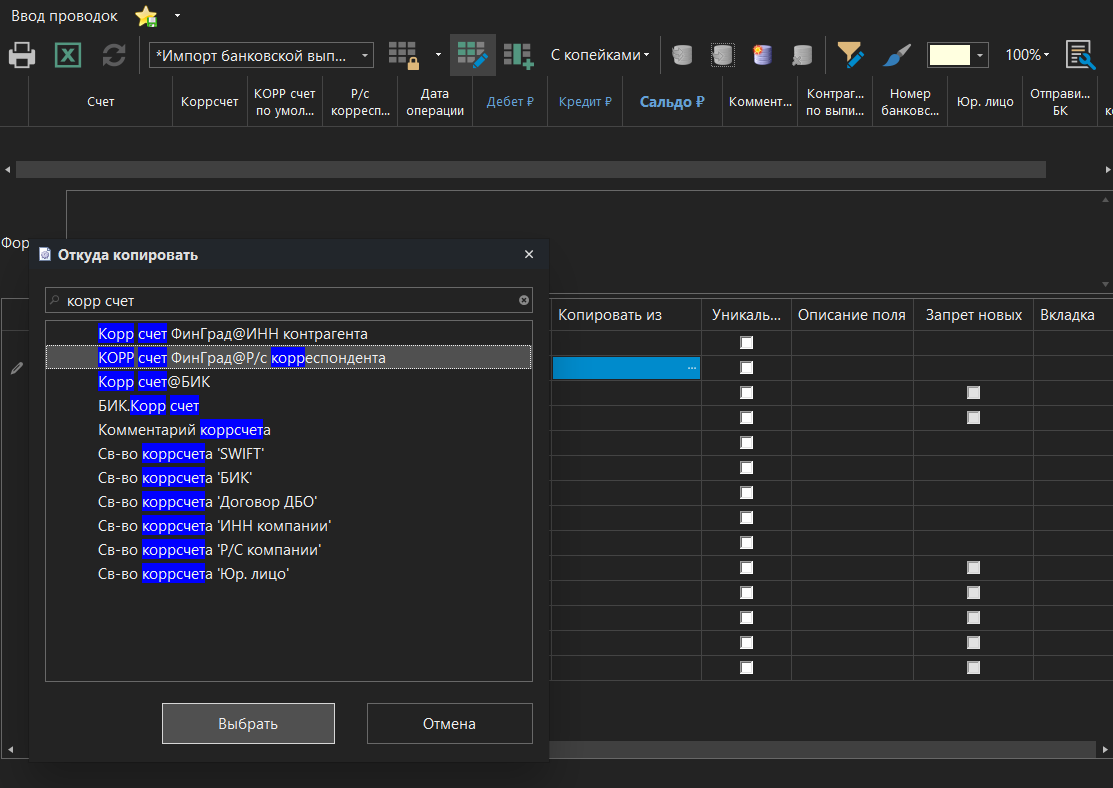The height and width of the screenshot is (788, 1113).
Task: Click the favorites star icon
Action: 146,16
